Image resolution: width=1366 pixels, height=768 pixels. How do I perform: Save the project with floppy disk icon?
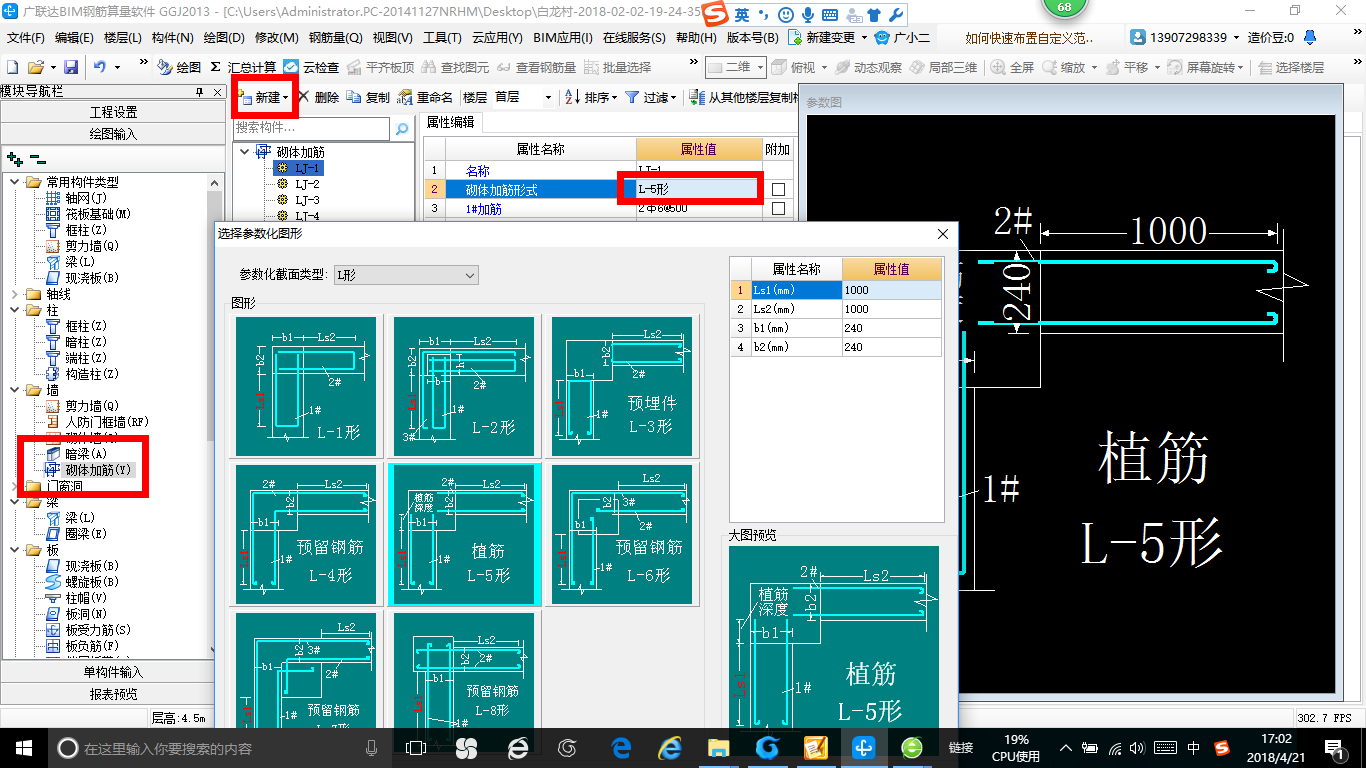pyautogui.click(x=71, y=67)
